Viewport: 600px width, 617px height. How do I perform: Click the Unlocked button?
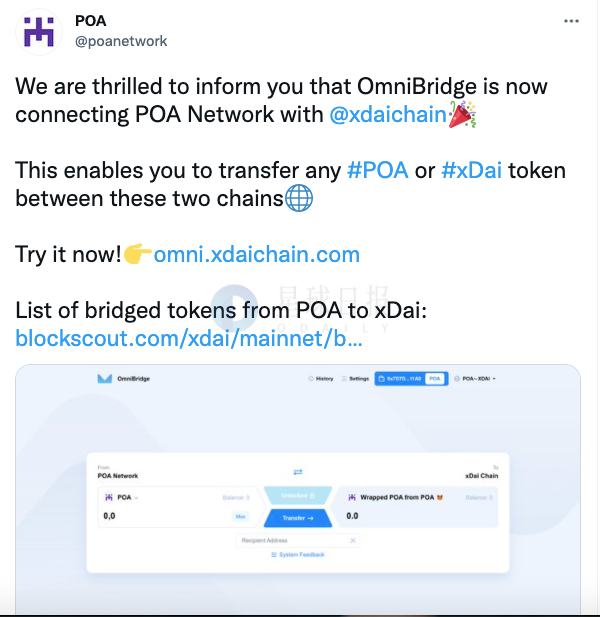pyautogui.click(x=297, y=496)
